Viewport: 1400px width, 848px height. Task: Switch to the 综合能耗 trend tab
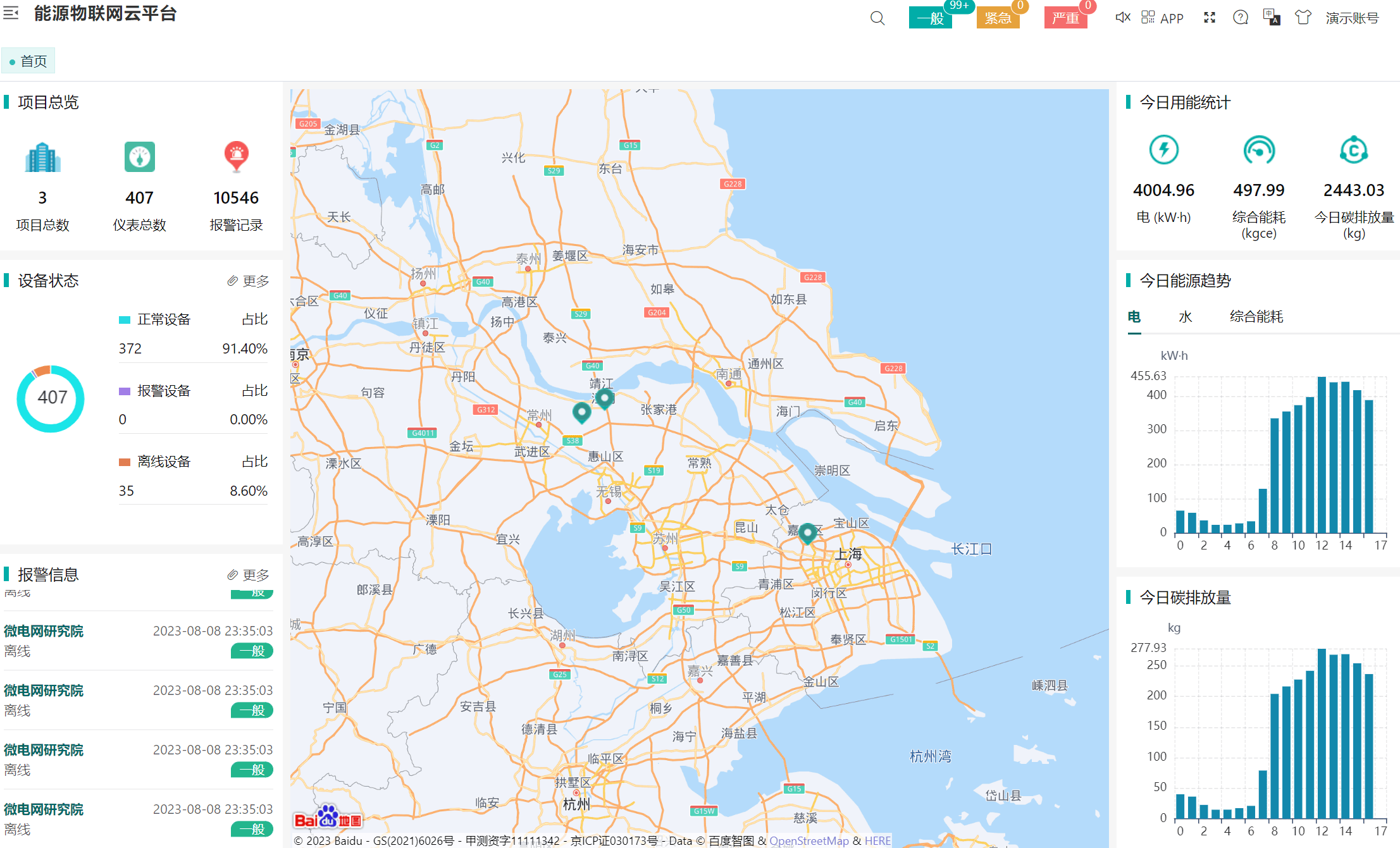click(1256, 317)
